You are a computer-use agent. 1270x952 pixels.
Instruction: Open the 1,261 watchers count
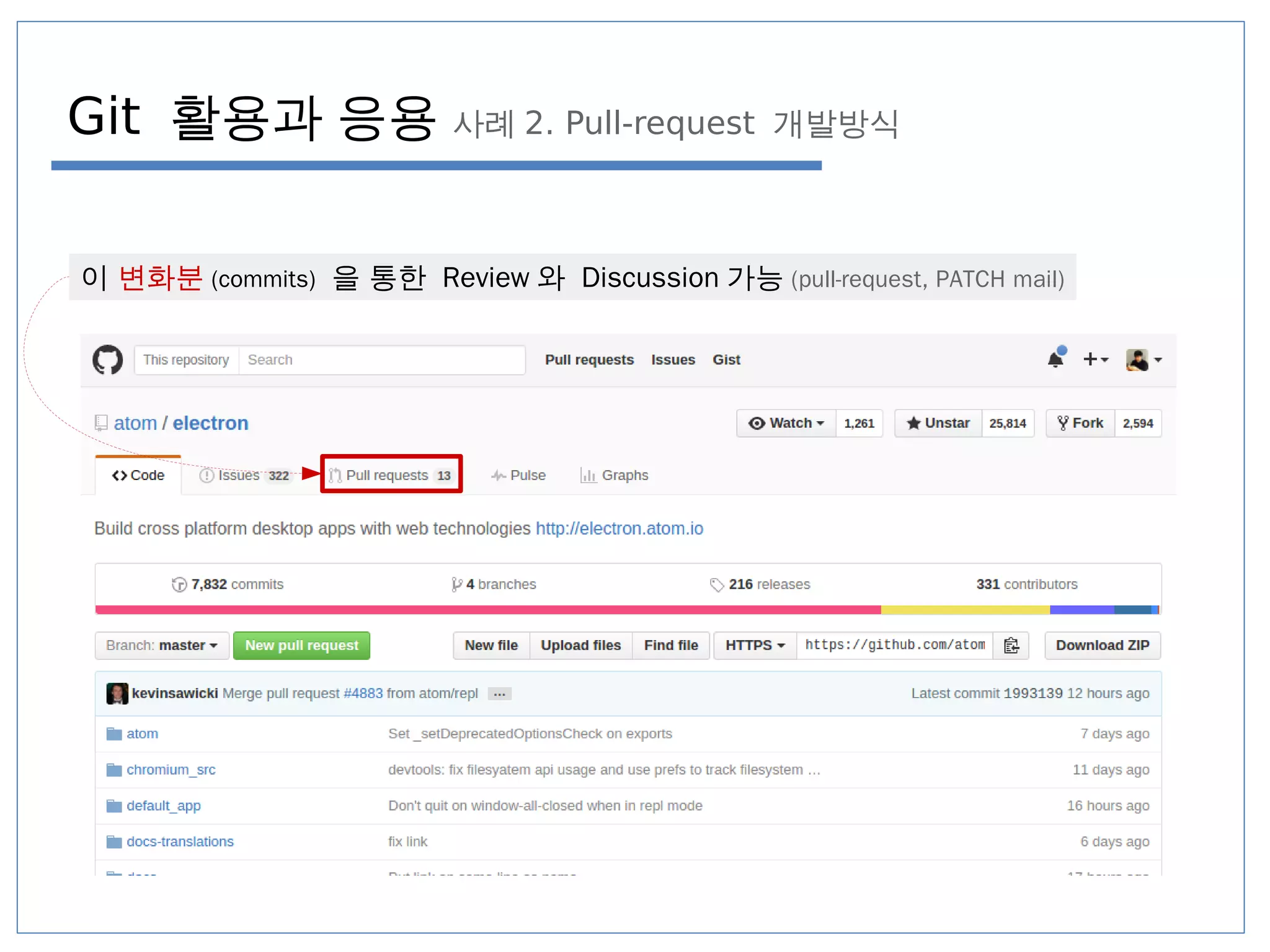[x=859, y=423]
